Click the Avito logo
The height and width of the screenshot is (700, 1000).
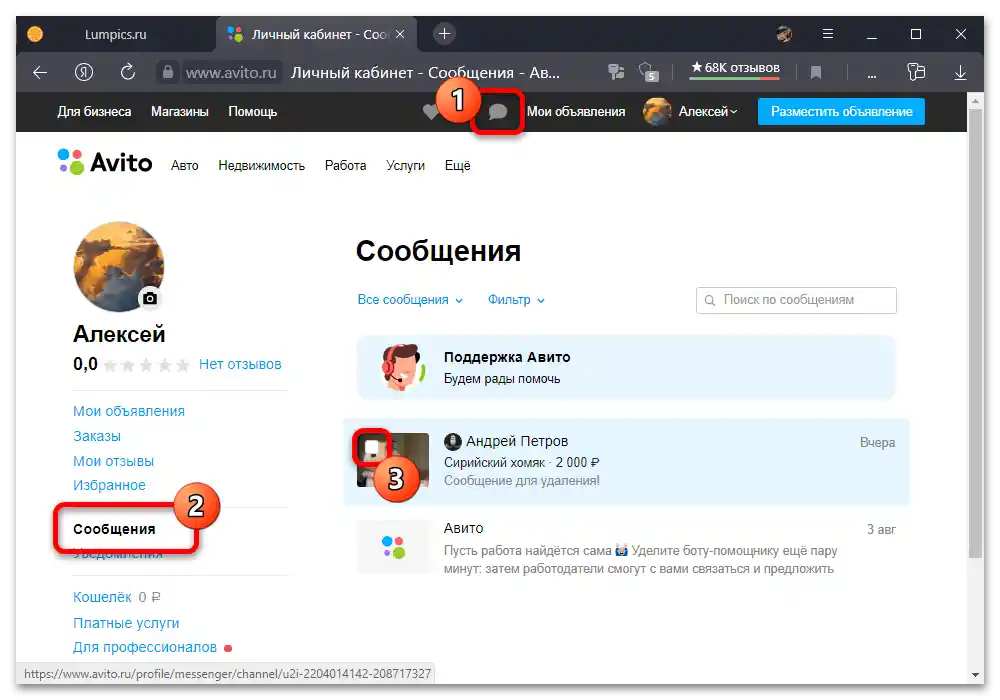105,162
